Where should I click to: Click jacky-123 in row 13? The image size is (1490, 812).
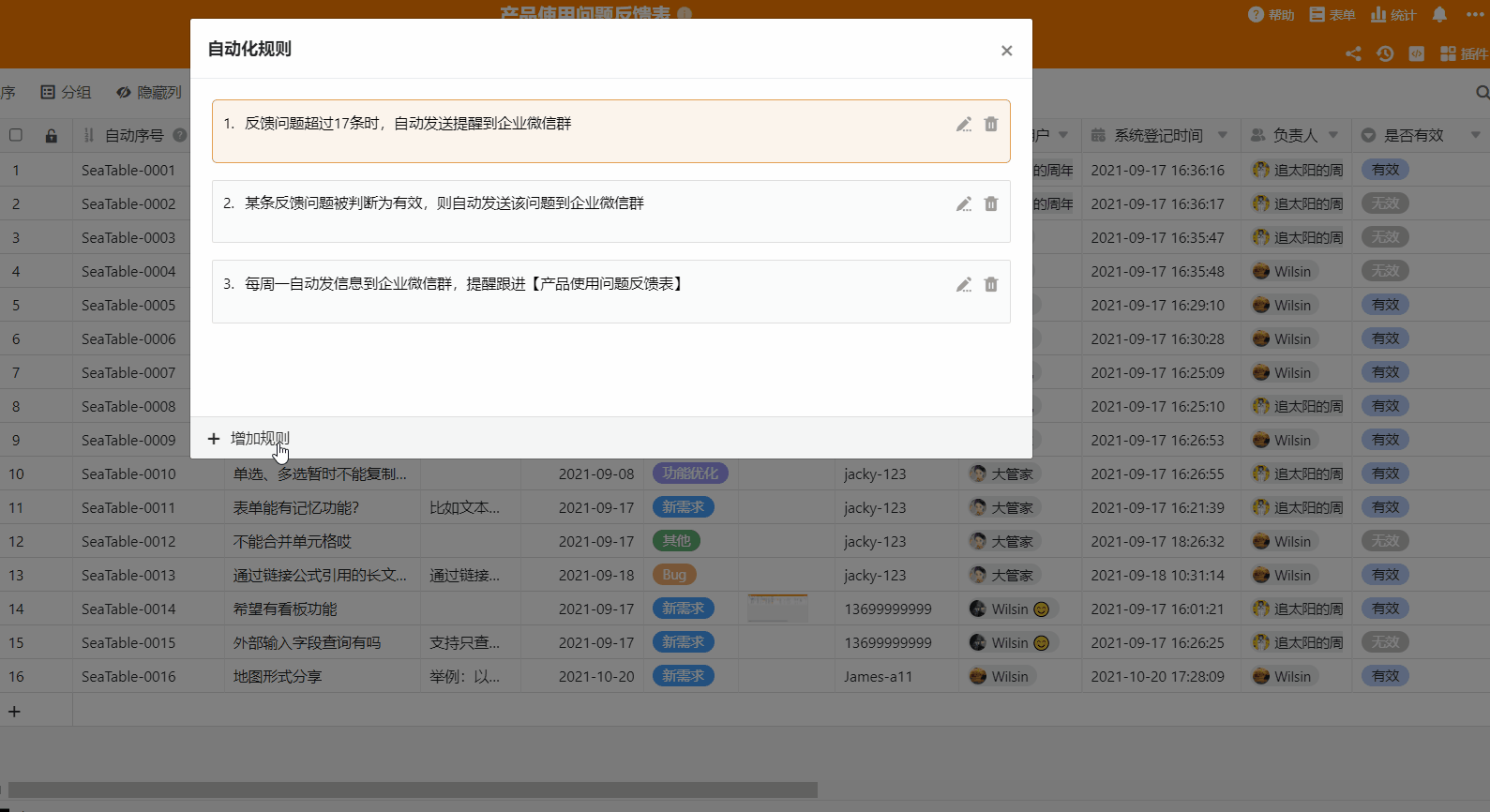coord(875,575)
